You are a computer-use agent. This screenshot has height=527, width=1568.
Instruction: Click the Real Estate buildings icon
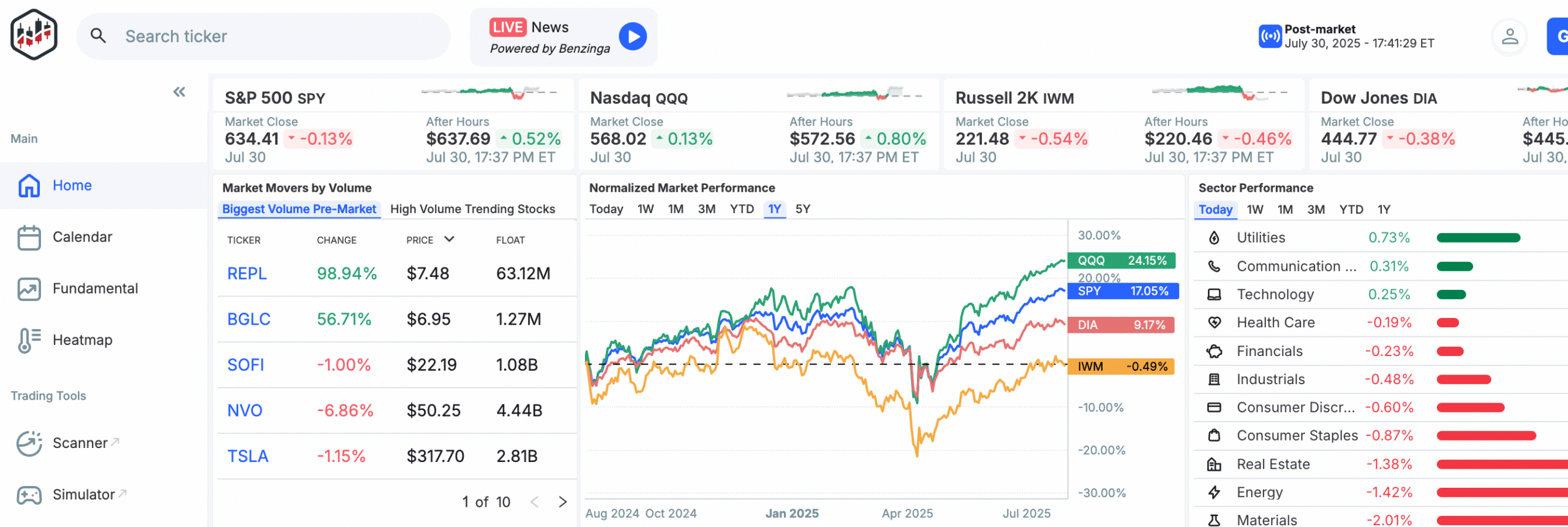pos(1214,464)
